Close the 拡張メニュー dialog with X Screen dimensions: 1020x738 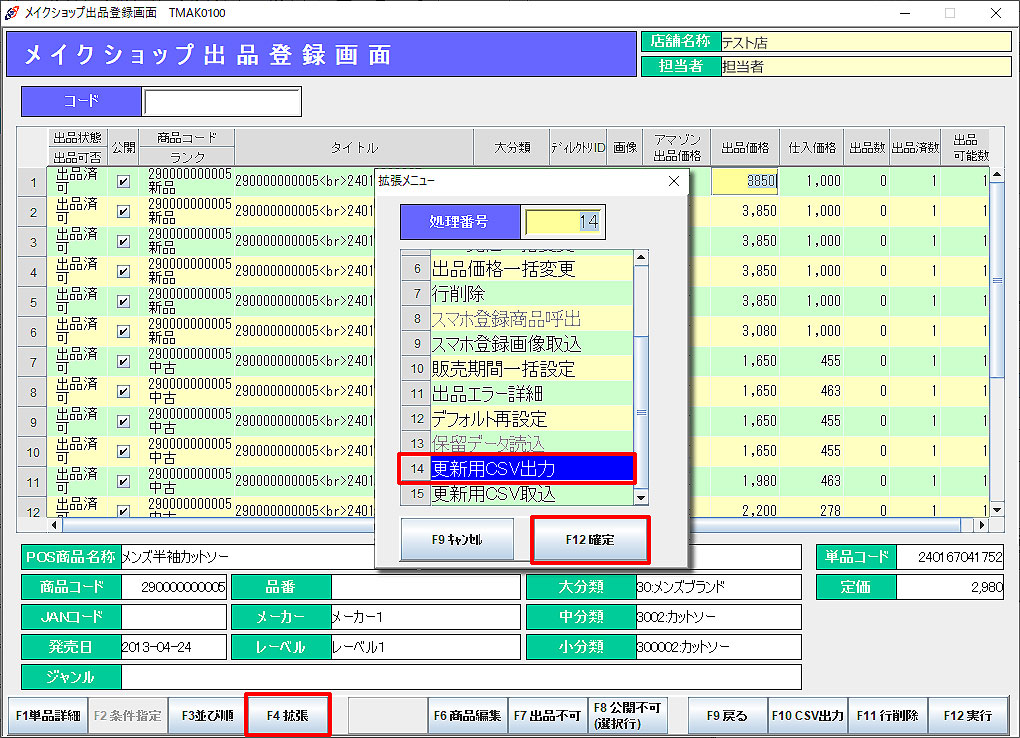[673, 181]
